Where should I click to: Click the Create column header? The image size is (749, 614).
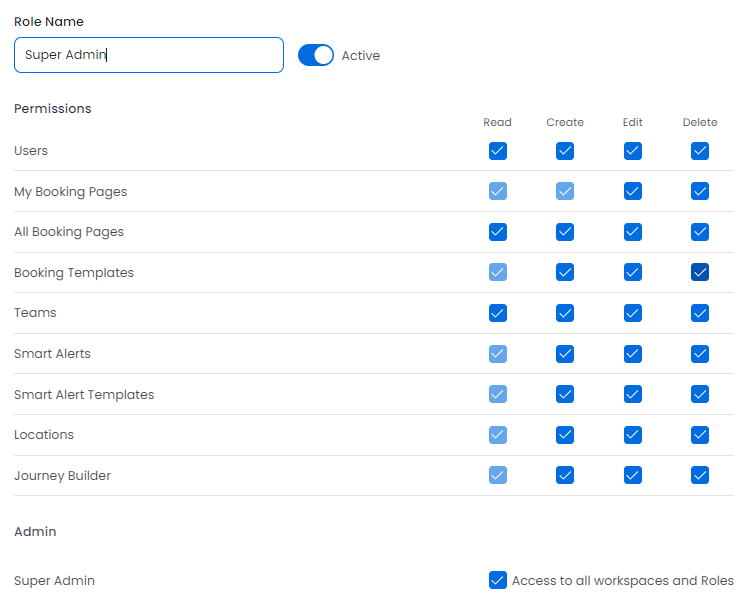point(565,122)
